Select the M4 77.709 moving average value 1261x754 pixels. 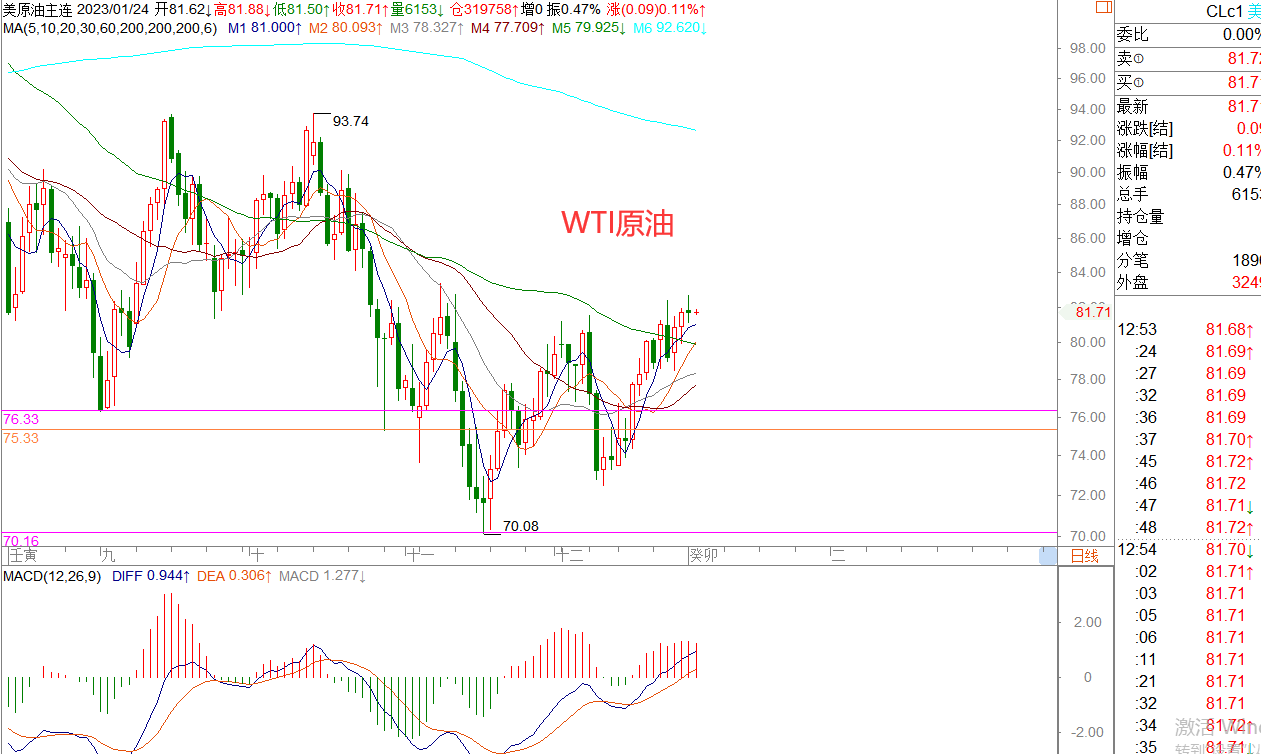[508, 27]
